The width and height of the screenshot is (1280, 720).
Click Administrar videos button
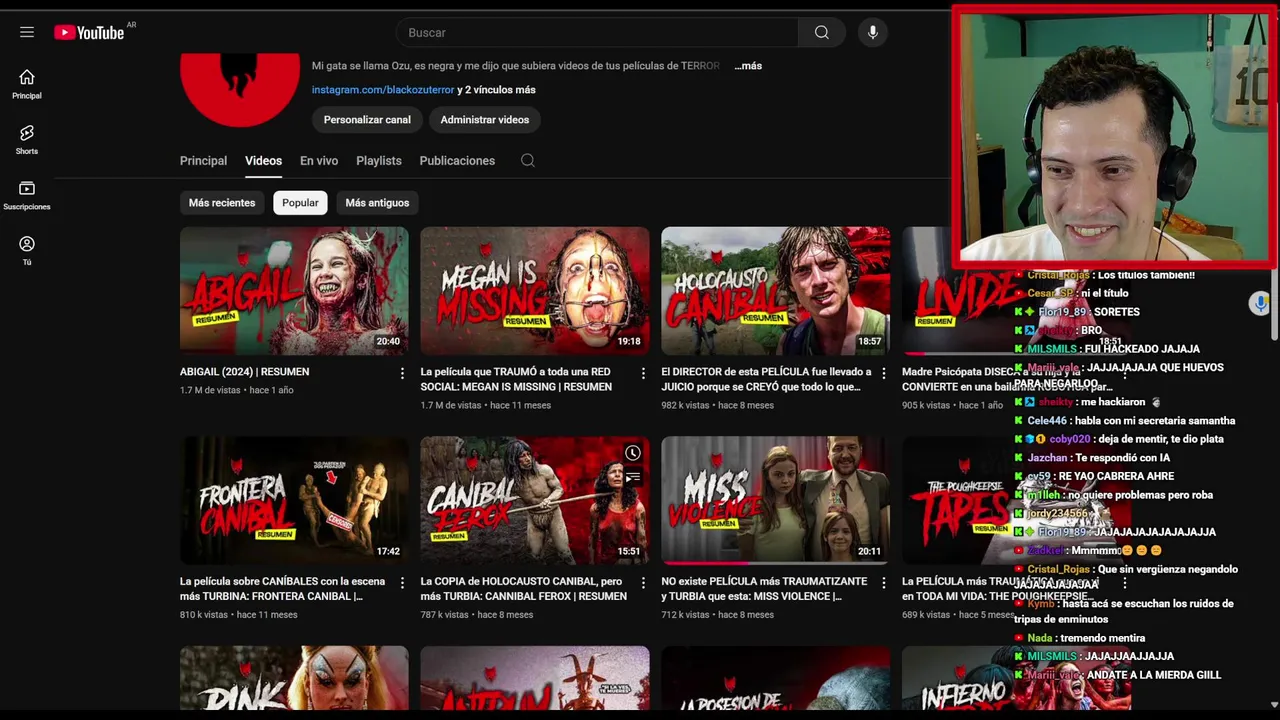pyautogui.click(x=485, y=120)
